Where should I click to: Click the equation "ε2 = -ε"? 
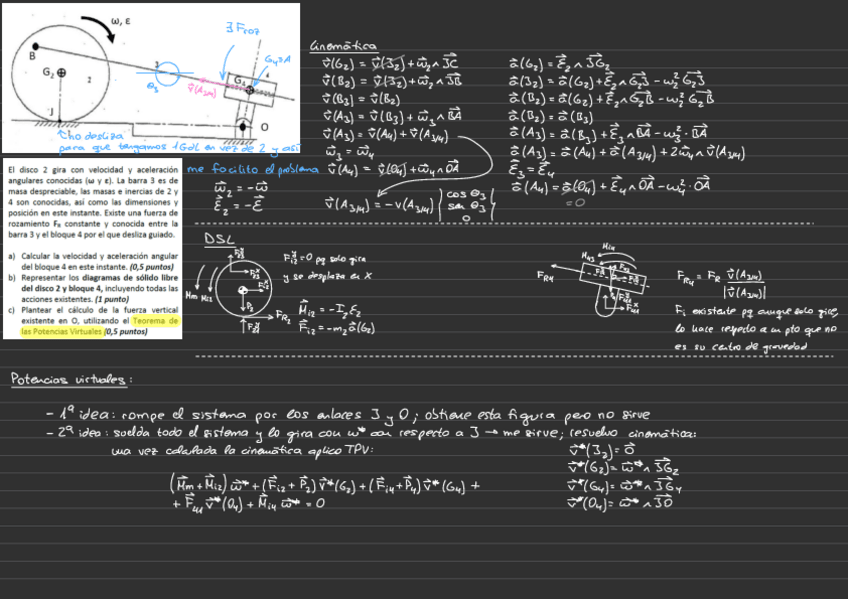pyautogui.click(x=238, y=205)
